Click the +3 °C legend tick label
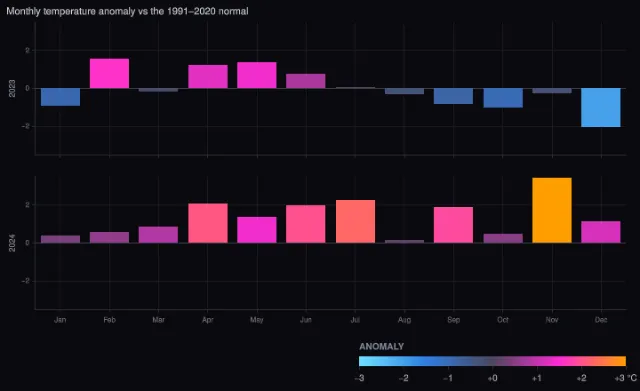640x391 pixels. pos(626,378)
